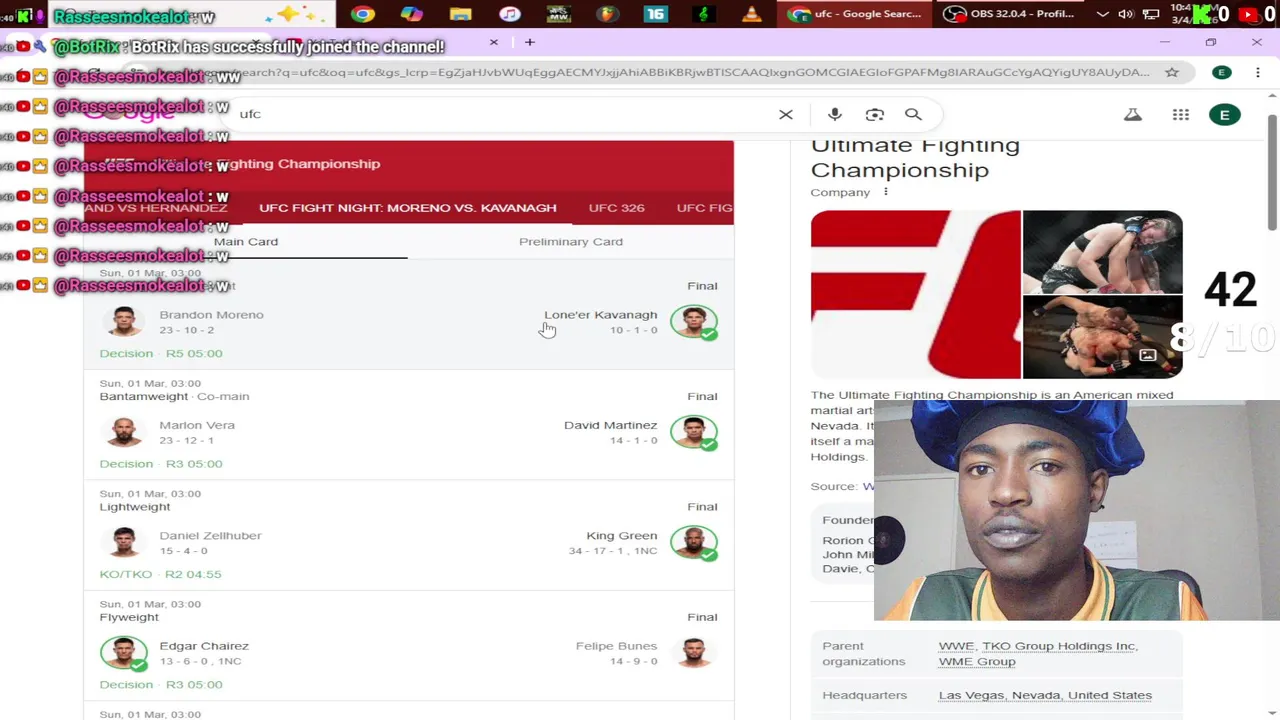Open Felipe Bunes's fighter entry

616,646
